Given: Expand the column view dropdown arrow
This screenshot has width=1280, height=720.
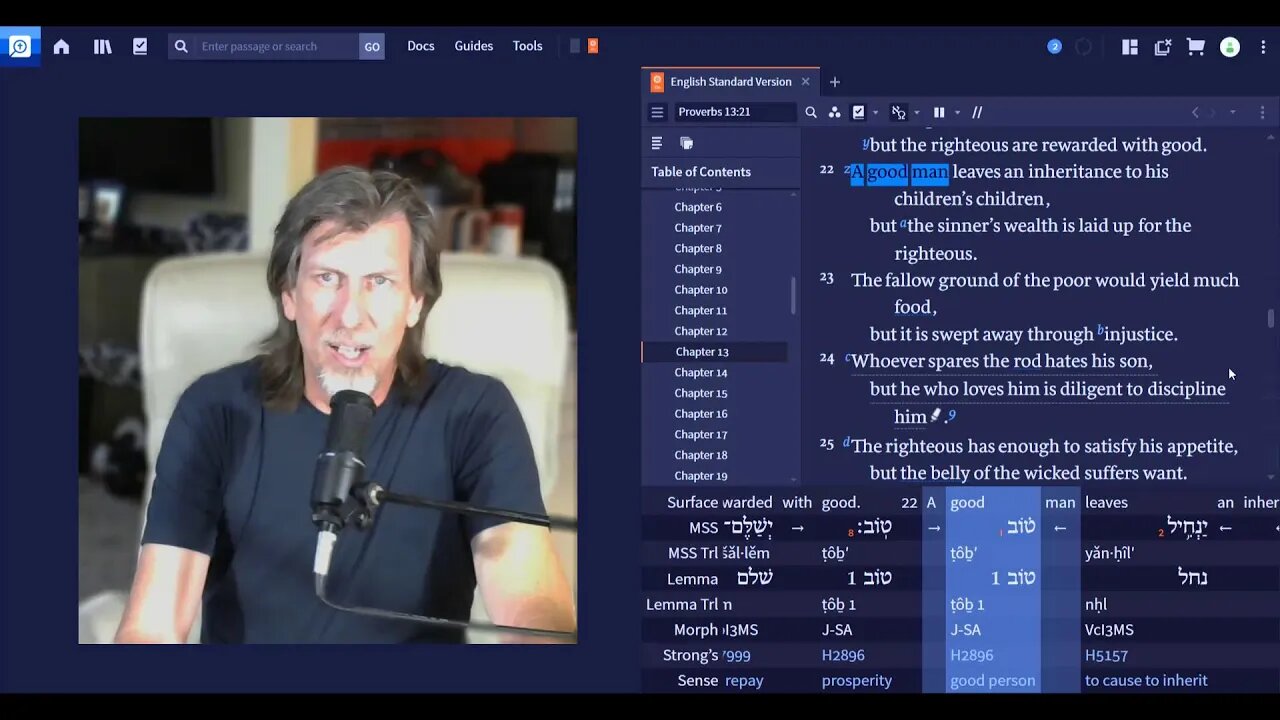Looking at the screenshot, I should tap(957, 112).
